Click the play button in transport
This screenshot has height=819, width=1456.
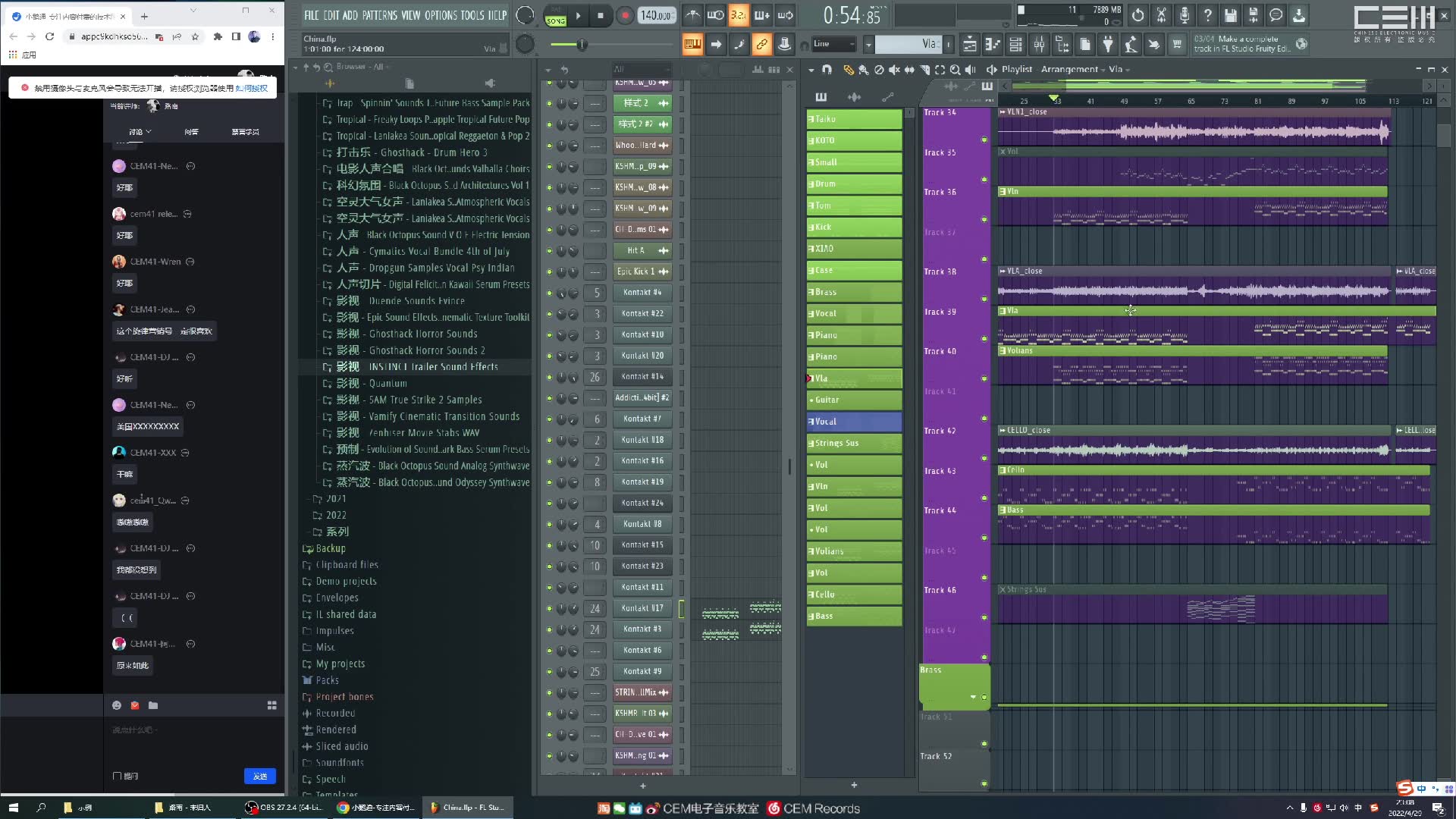(x=579, y=15)
